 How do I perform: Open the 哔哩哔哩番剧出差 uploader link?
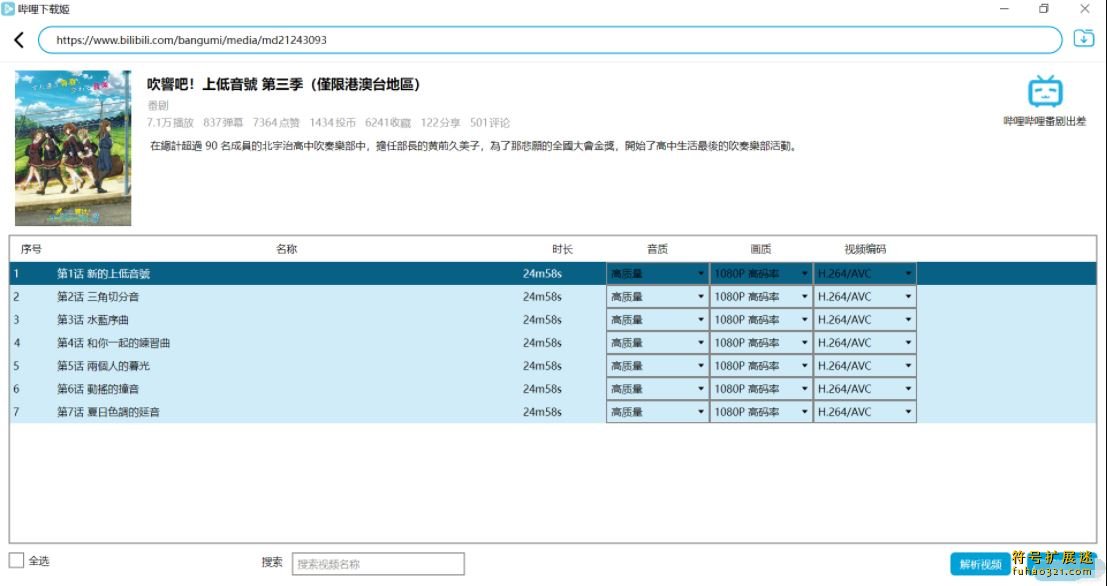[x=1045, y=121]
